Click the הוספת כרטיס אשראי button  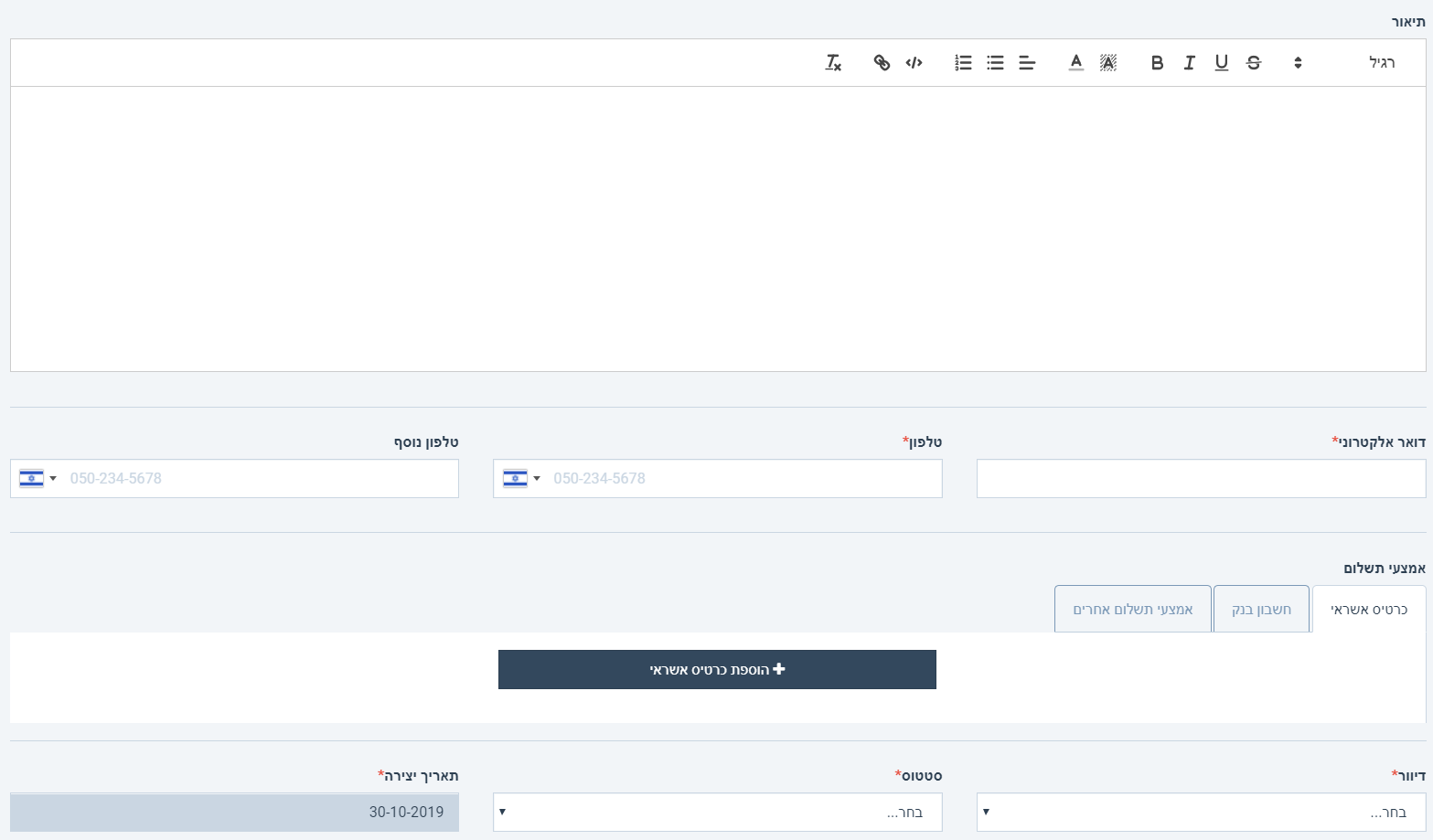[717, 670]
